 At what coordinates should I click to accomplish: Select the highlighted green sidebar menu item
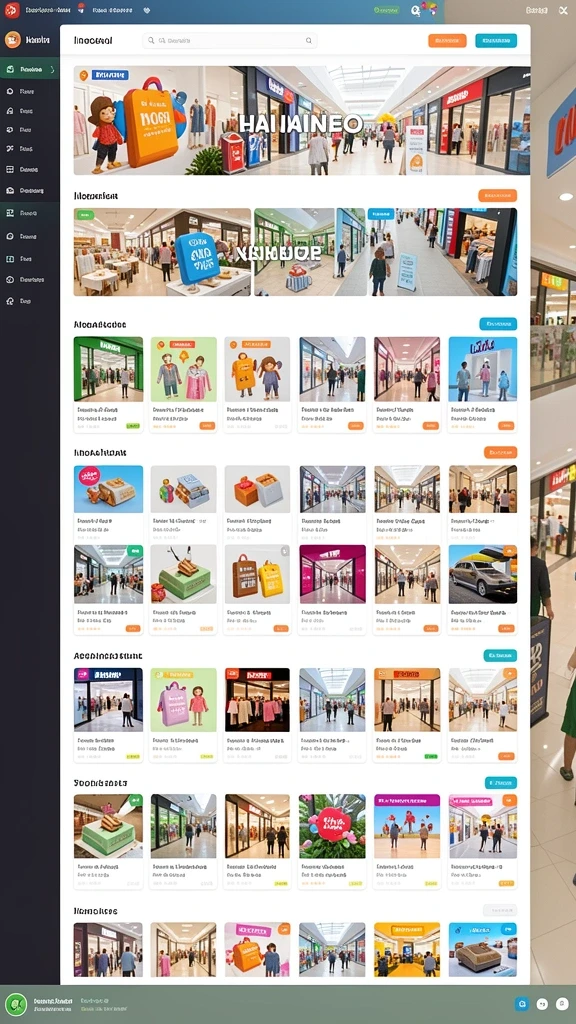[x=29, y=69]
